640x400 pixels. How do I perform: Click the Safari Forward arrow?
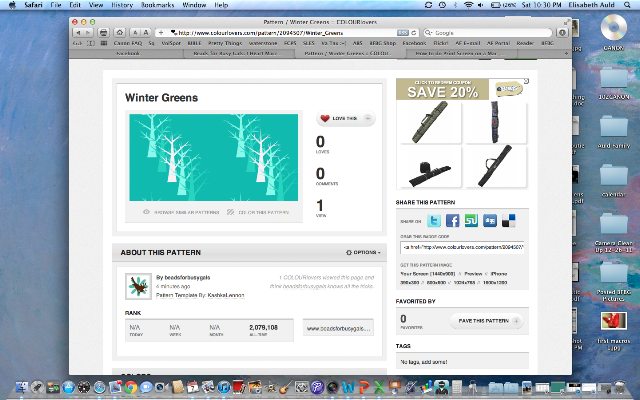(x=88, y=33)
